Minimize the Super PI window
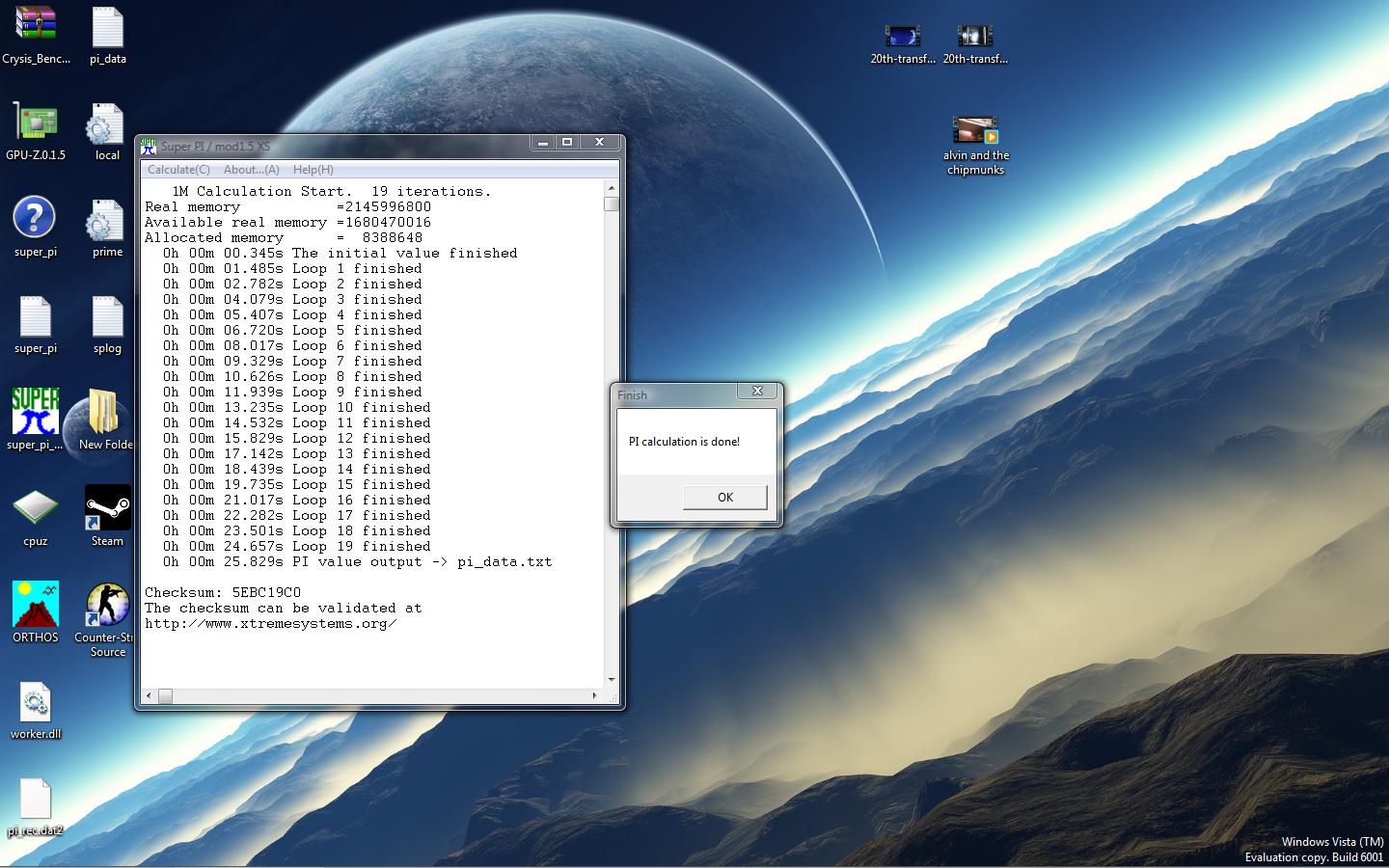The height and width of the screenshot is (868, 1389). click(543, 143)
